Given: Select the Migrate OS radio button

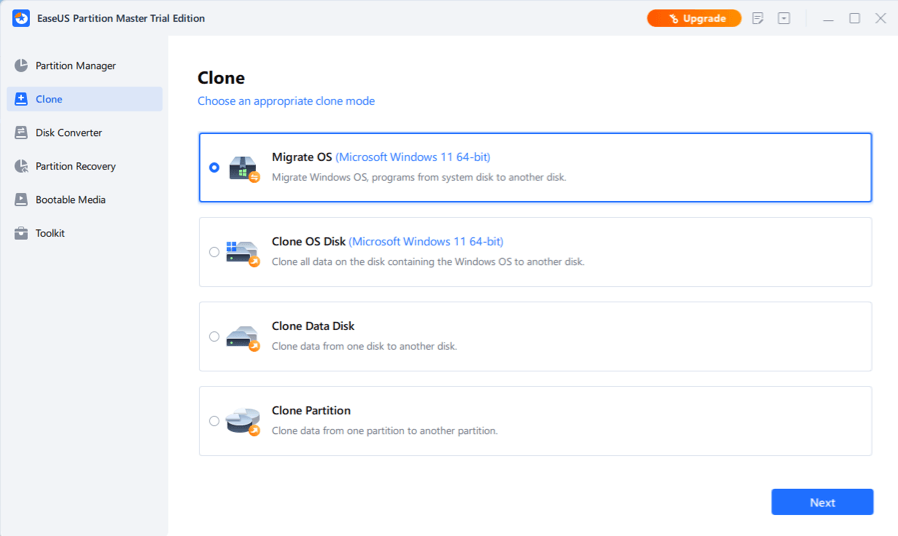Looking at the screenshot, I should coord(214,168).
